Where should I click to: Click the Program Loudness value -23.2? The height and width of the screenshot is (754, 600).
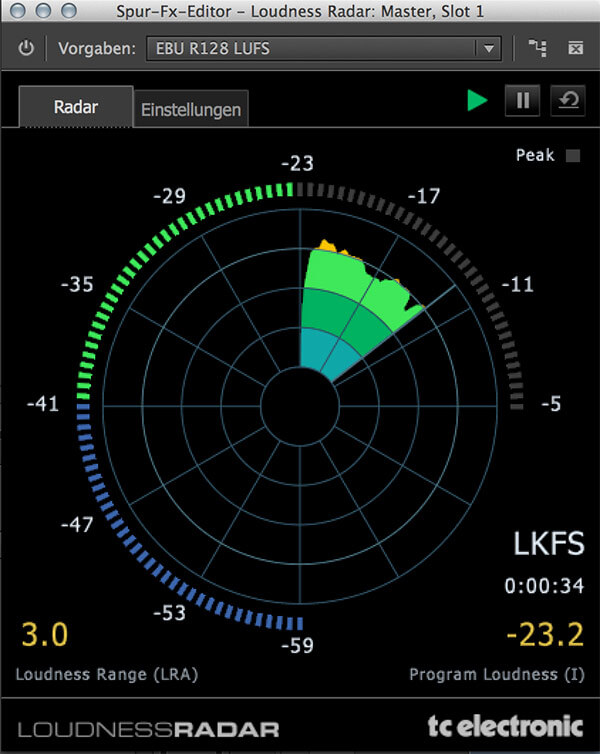click(545, 634)
